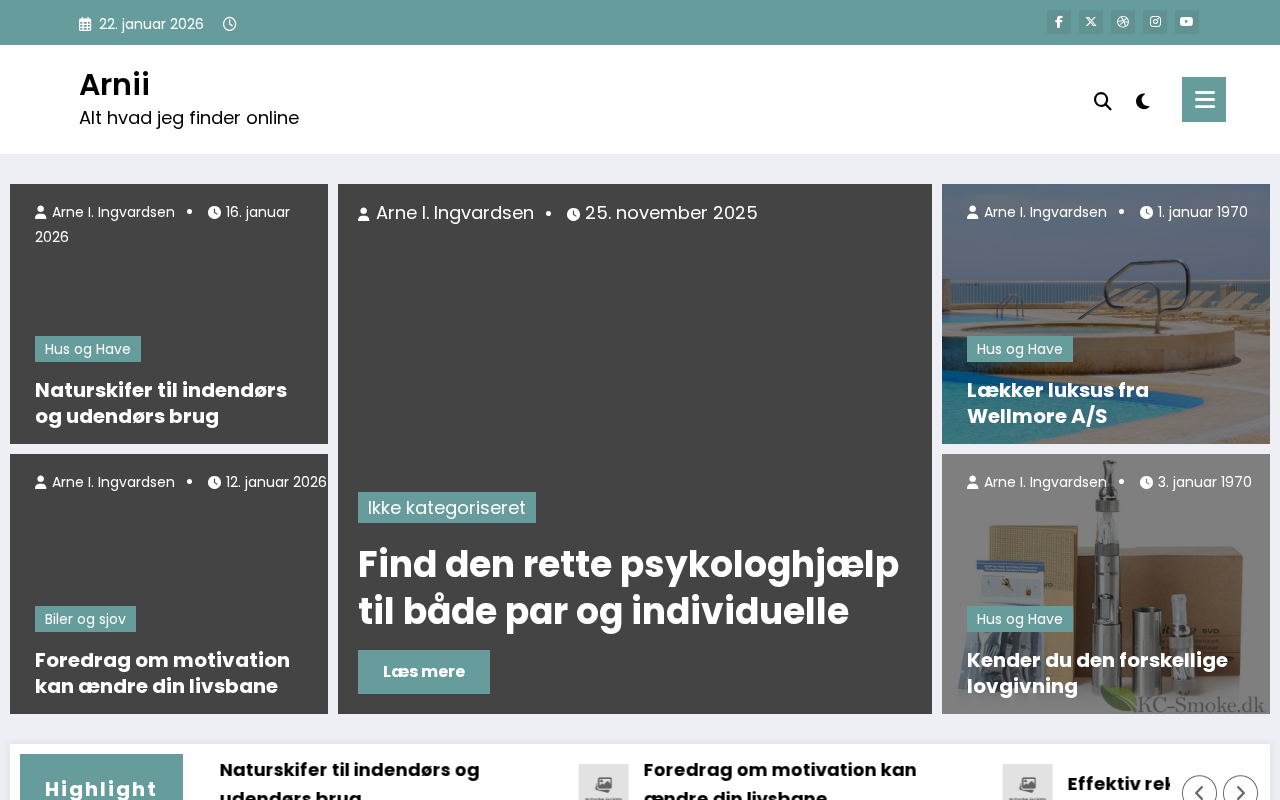Click the "Læs mere" button

424,672
